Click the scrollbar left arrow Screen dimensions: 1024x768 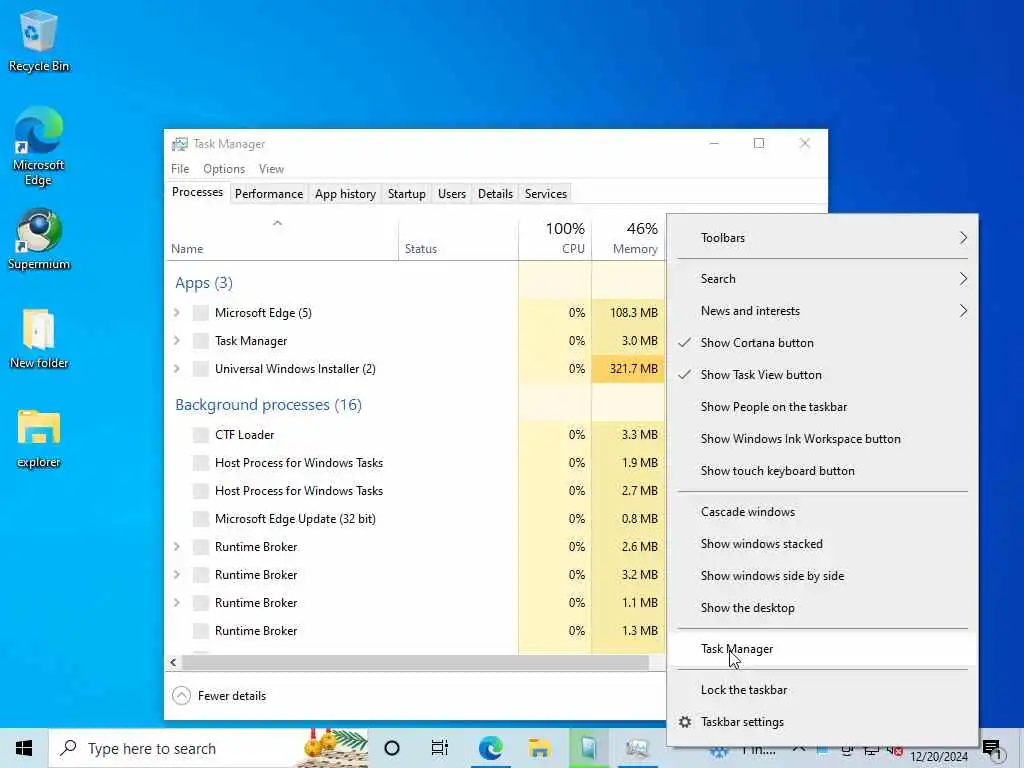point(173,662)
